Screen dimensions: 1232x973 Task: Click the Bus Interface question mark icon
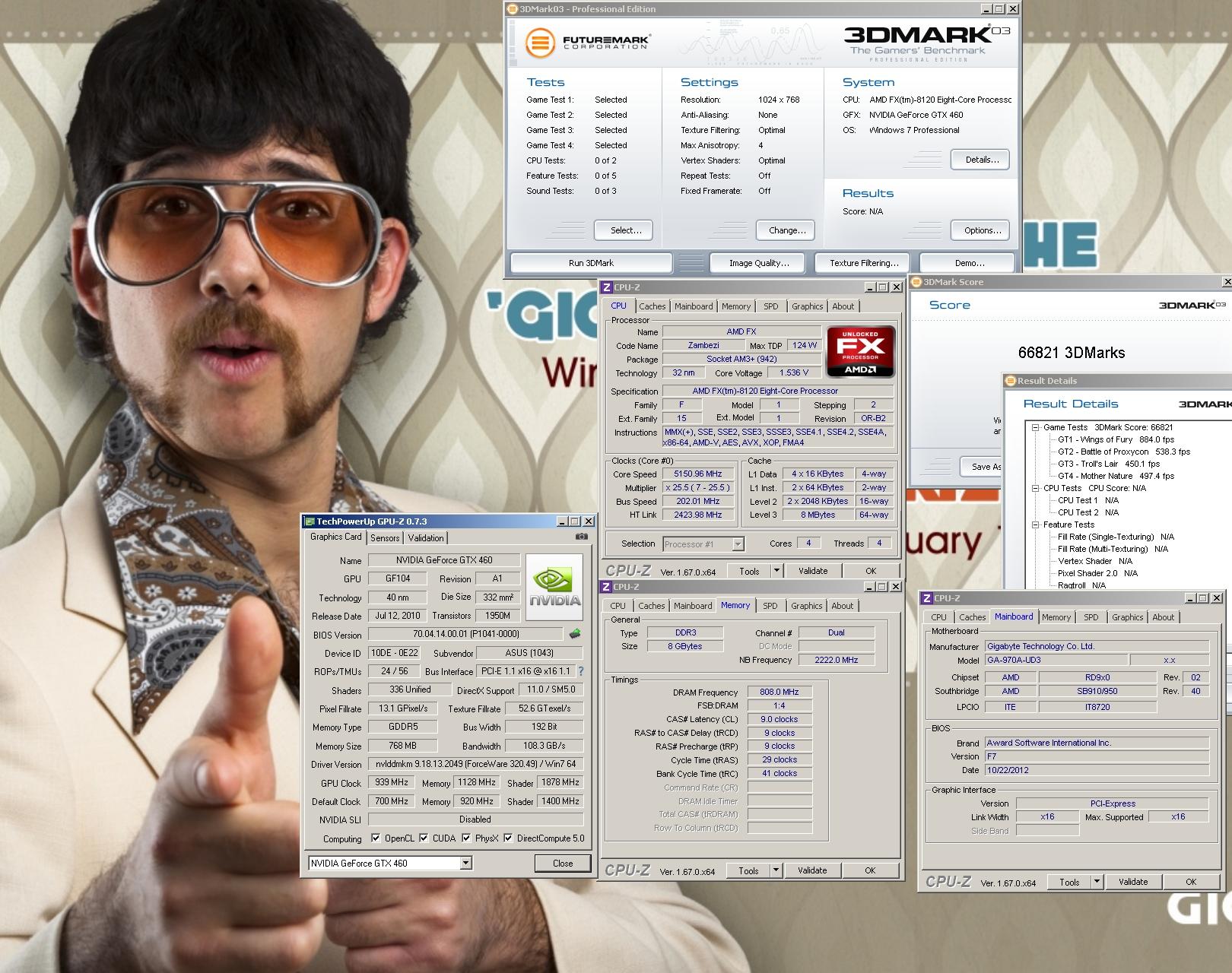tap(581, 671)
